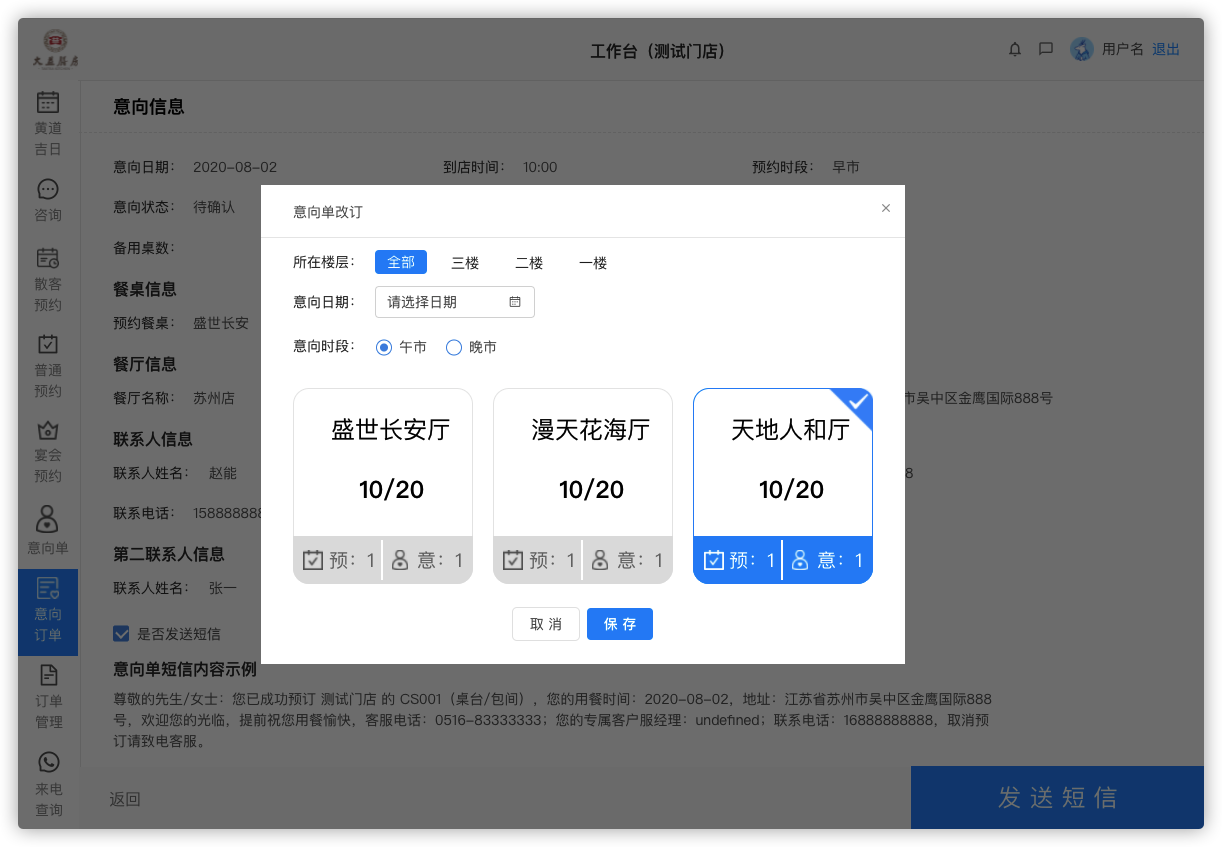
Task: Click the user avatar icon
Action: click(1082, 49)
